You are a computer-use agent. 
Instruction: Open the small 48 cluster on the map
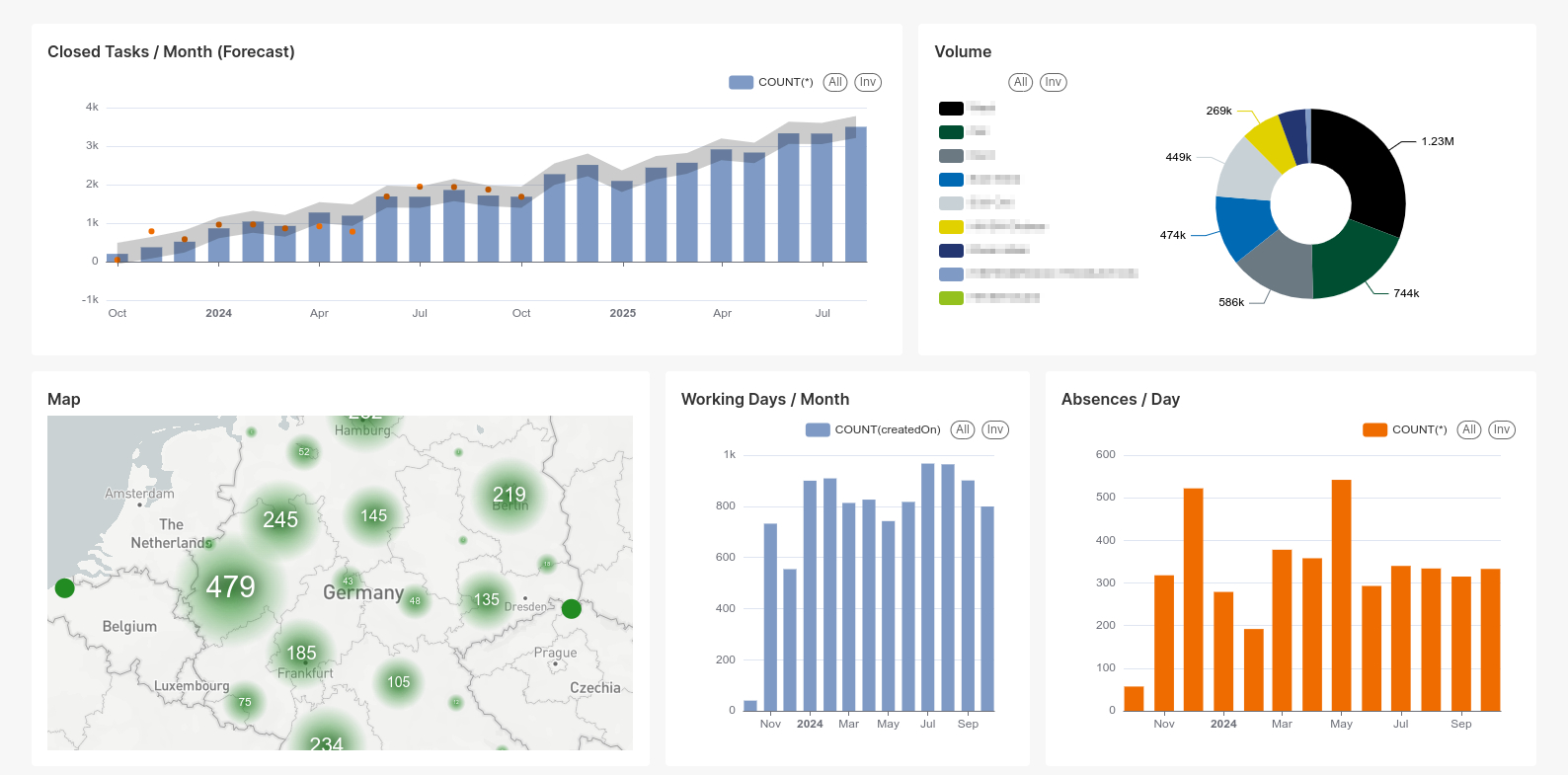pyautogui.click(x=415, y=600)
